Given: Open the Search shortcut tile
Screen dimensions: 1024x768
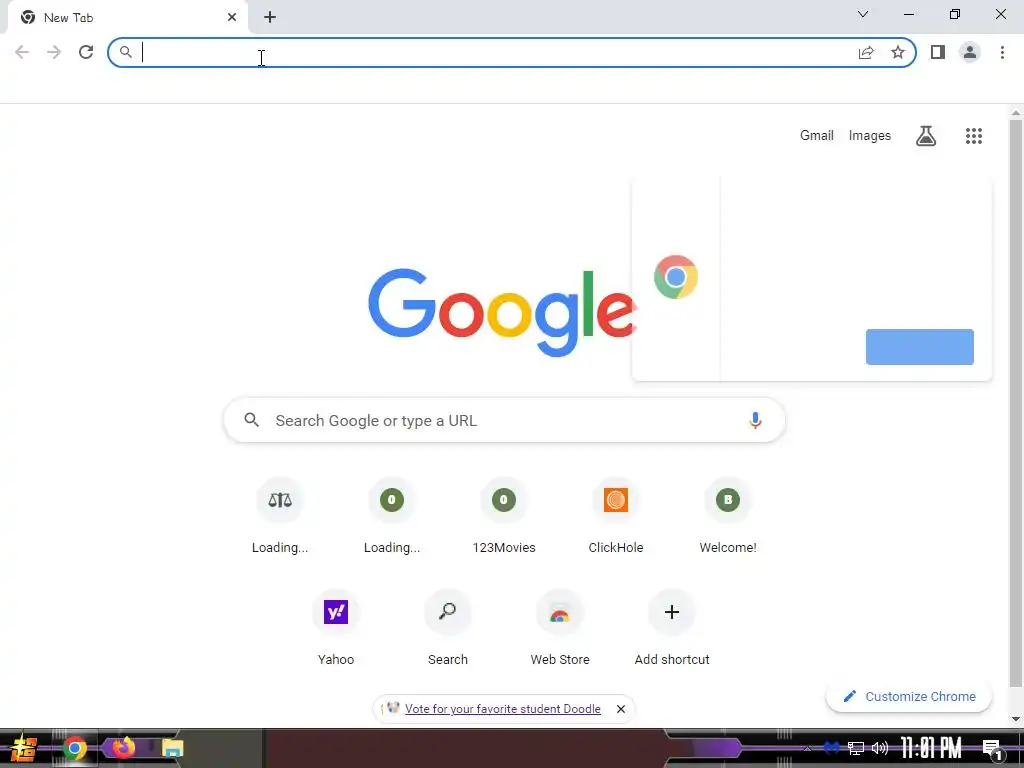Looking at the screenshot, I should (x=447, y=628).
